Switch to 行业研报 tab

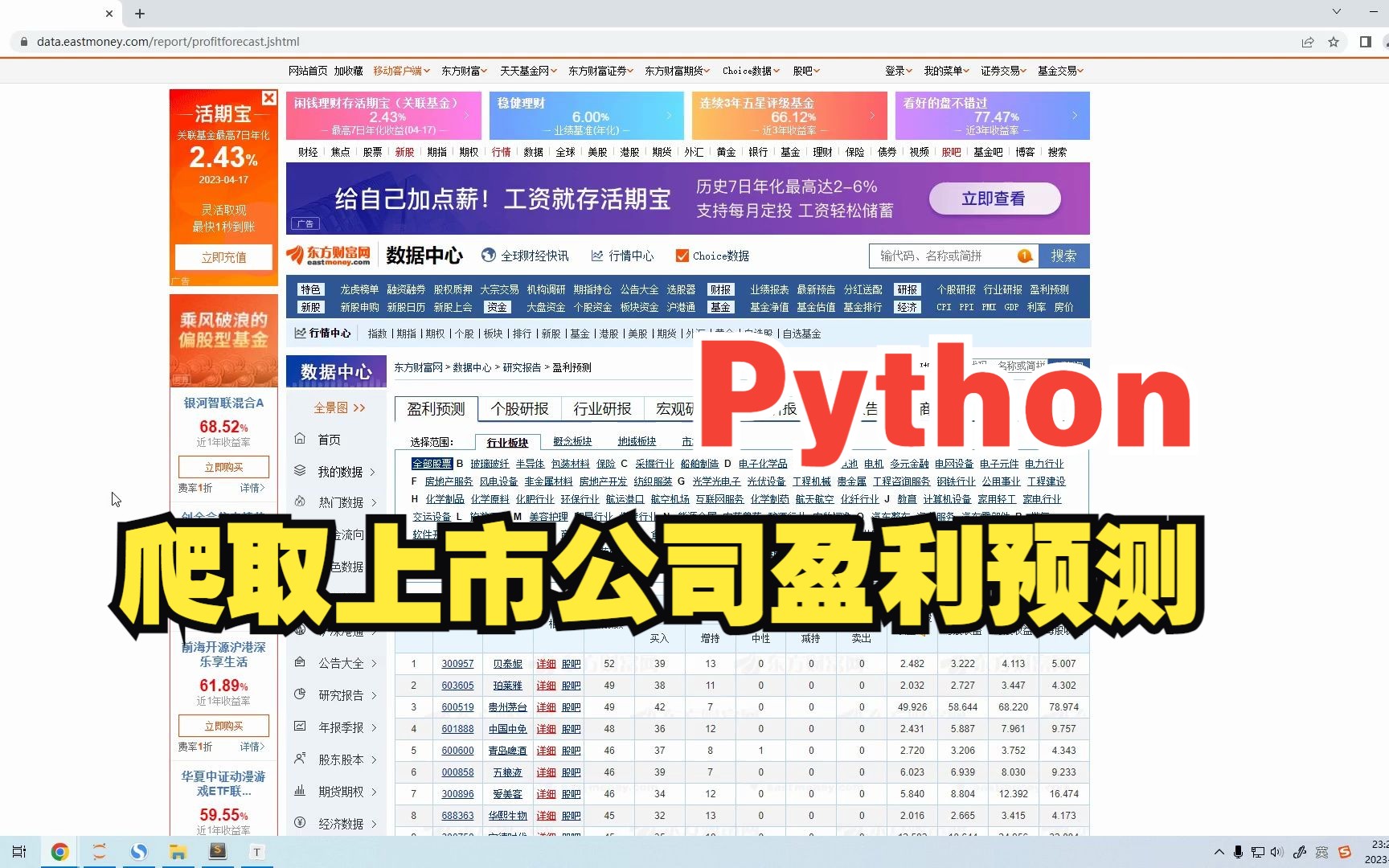[x=602, y=409]
